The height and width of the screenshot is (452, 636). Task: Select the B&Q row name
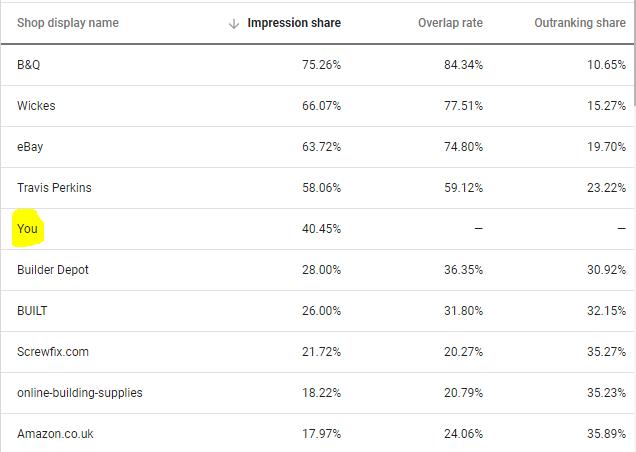[30, 65]
